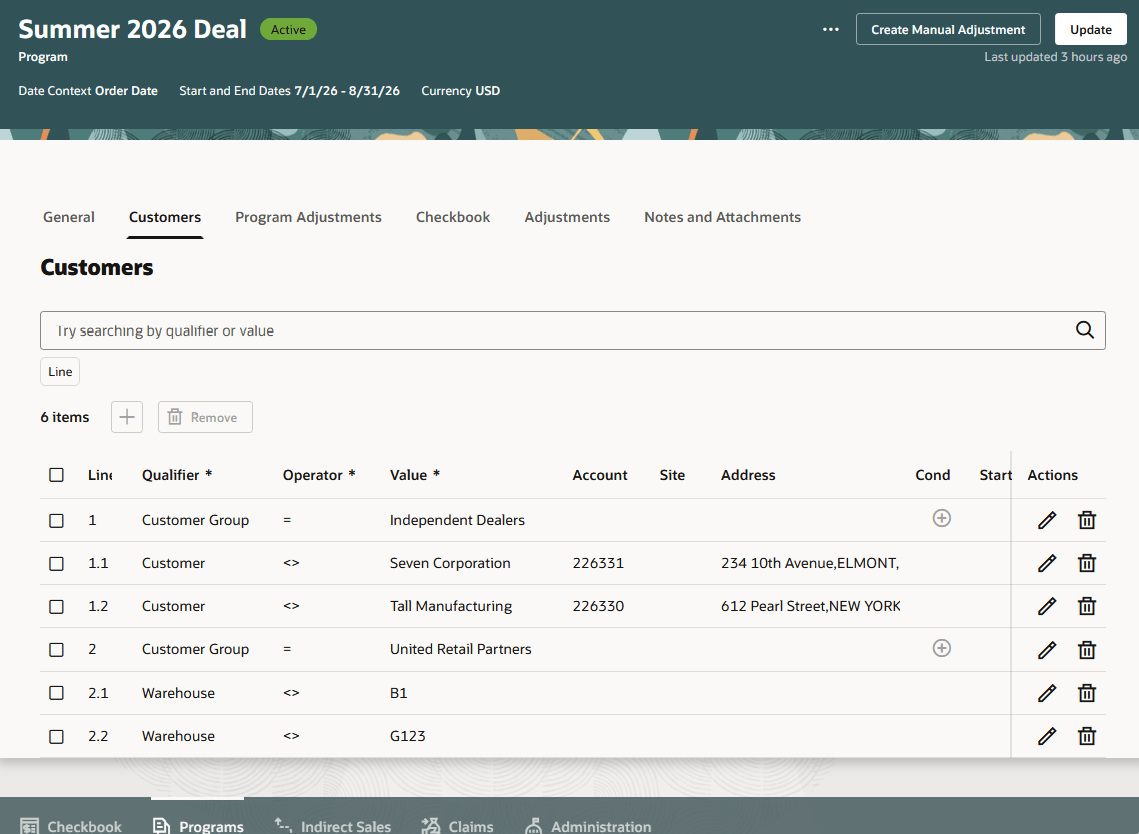
Task: Check the line 2.1 row checkbox
Action: (x=57, y=693)
